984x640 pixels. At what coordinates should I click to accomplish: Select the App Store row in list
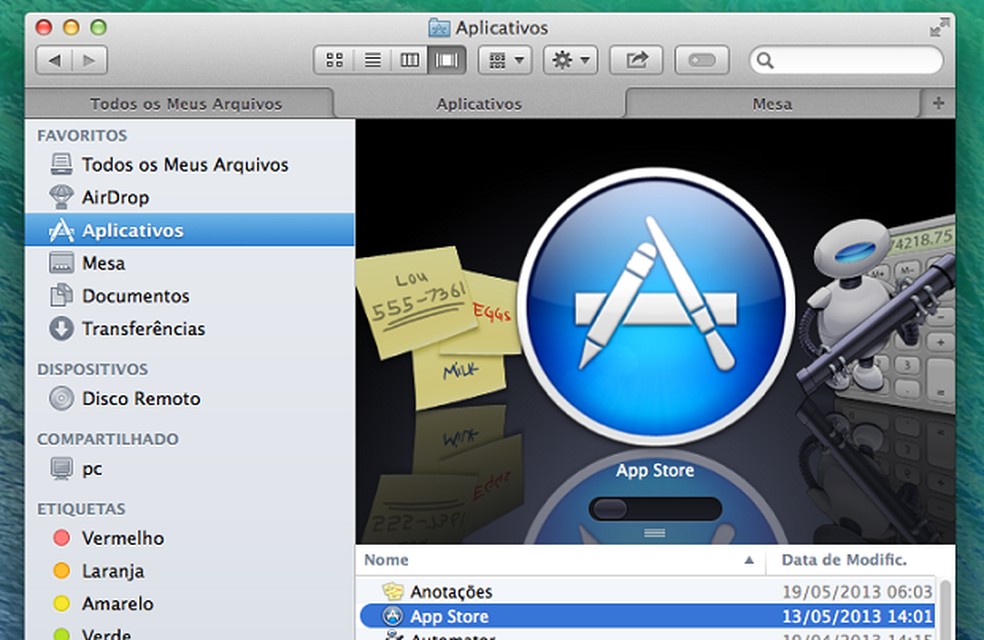point(646,616)
